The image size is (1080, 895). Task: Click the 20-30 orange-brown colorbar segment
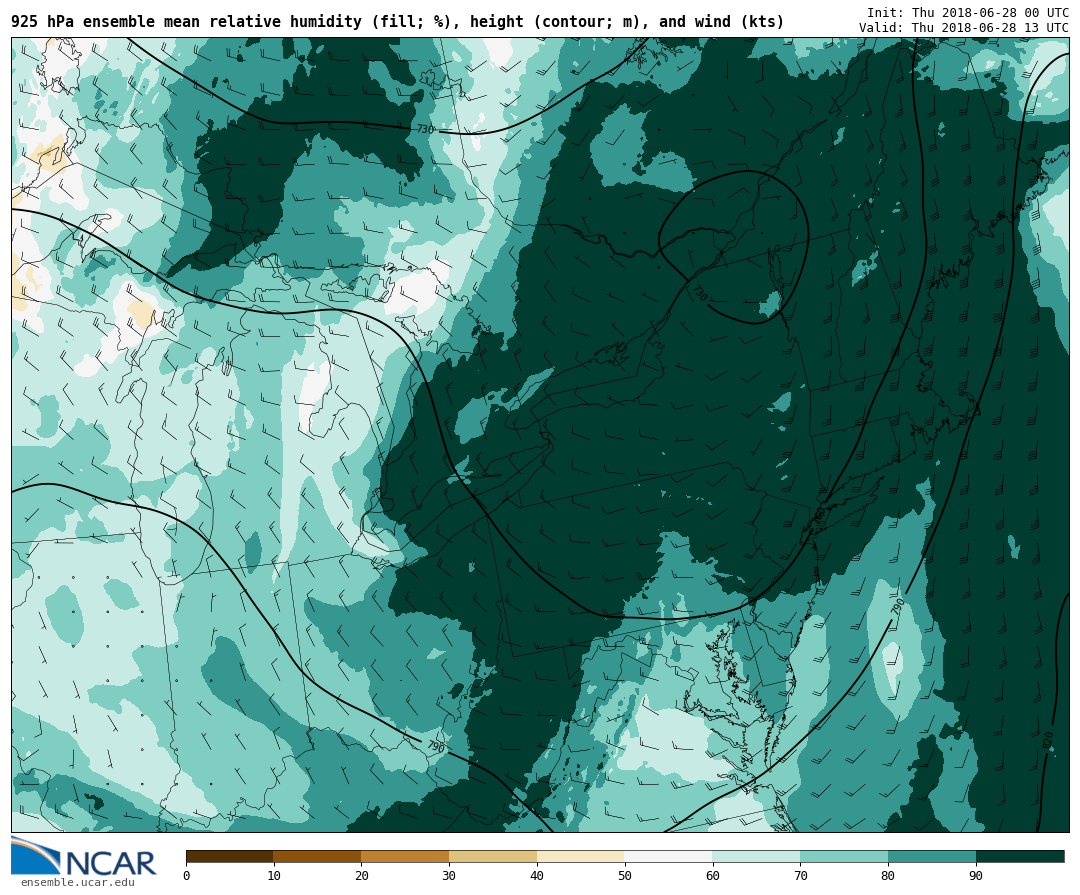(x=405, y=856)
